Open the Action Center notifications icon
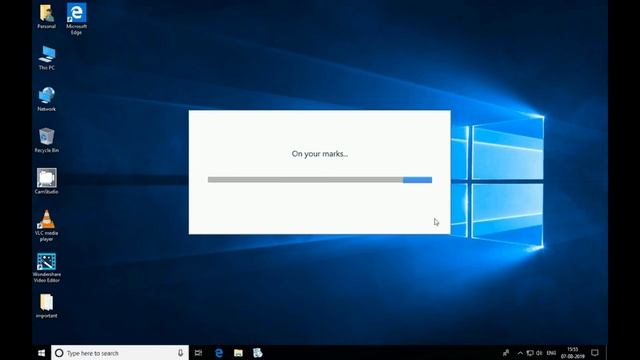Image resolution: width=640 pixels, height=360 pixels. point(595,353)
